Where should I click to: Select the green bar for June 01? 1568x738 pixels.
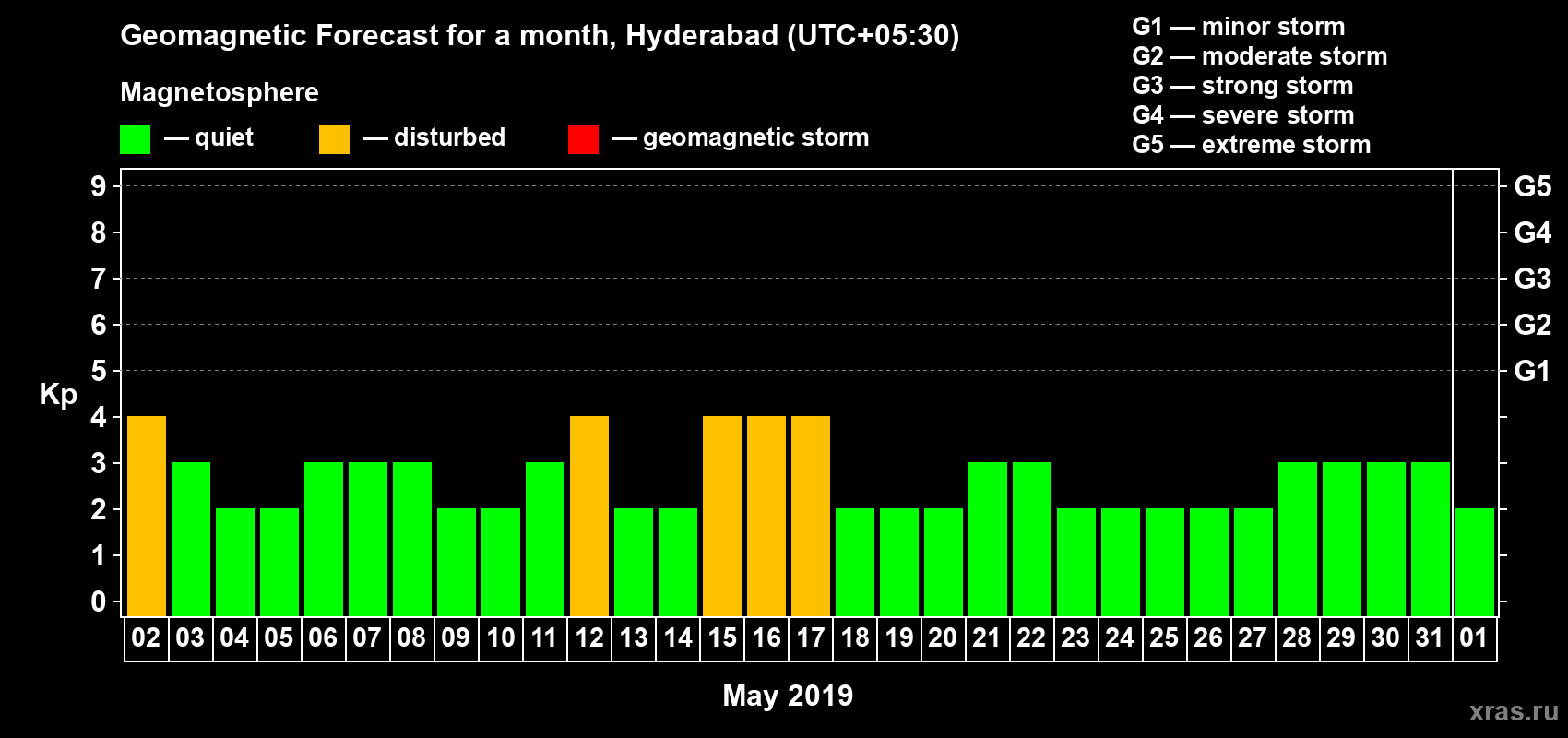click(1475, 563)
